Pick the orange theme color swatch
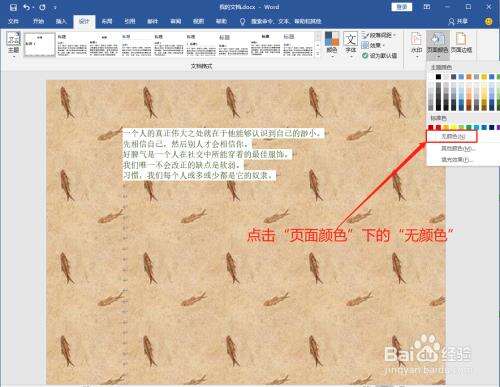This screenshot has width=500, height=387. click(x=469, y=77)
